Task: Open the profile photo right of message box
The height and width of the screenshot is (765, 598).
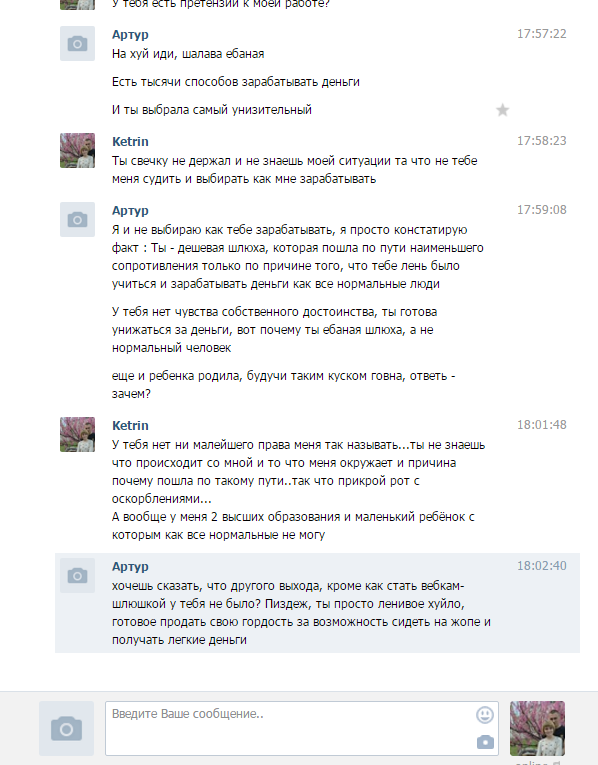Action: [x=537, y=728]
